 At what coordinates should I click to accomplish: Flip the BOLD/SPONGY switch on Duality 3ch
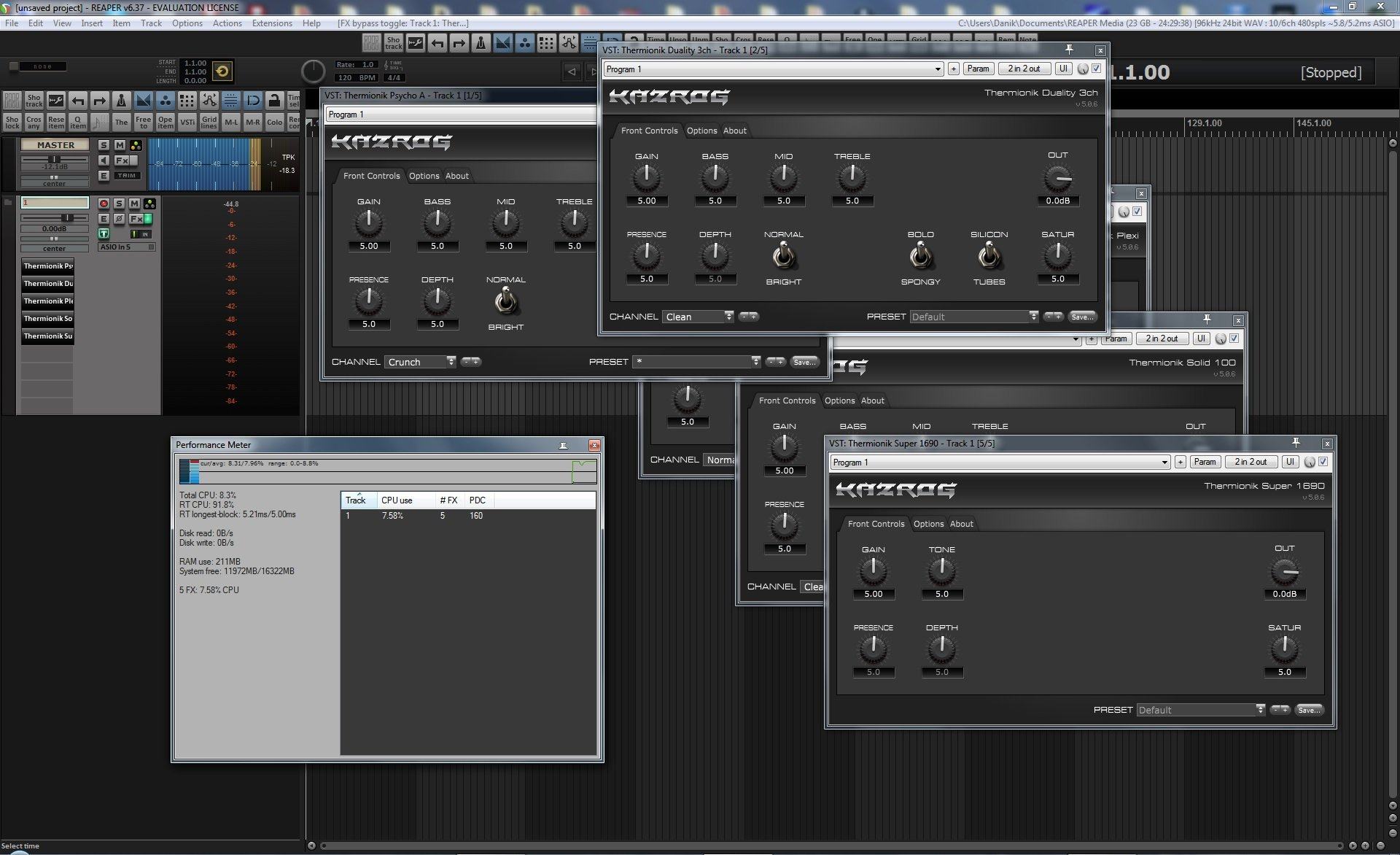(x=920, y=256)
